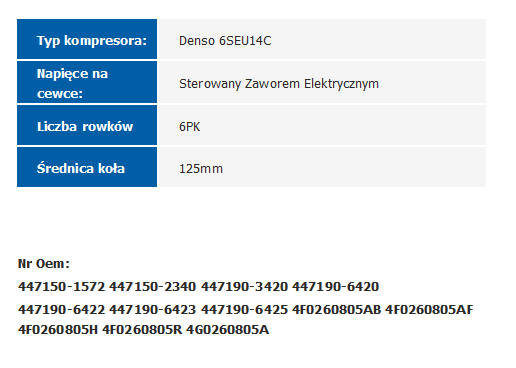Click the 'Średnica koła' label cell

(x=87, y=167)
